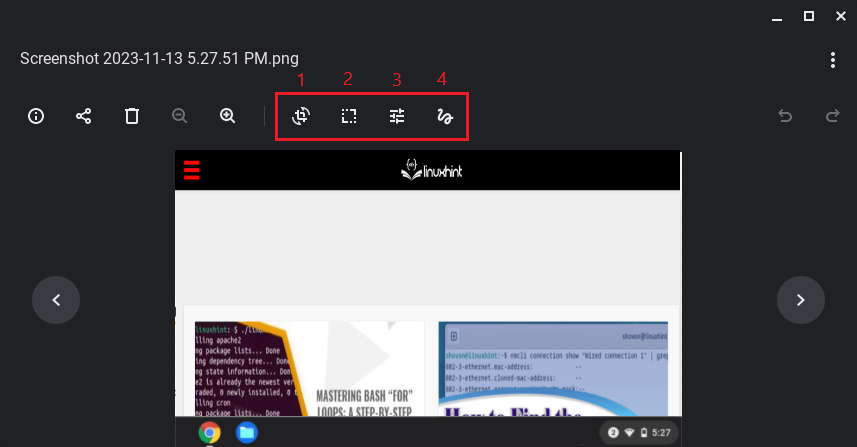Viewport: 857px width, 447px height.
Task: Undo the last edit
Action: (x=785, y=116)
